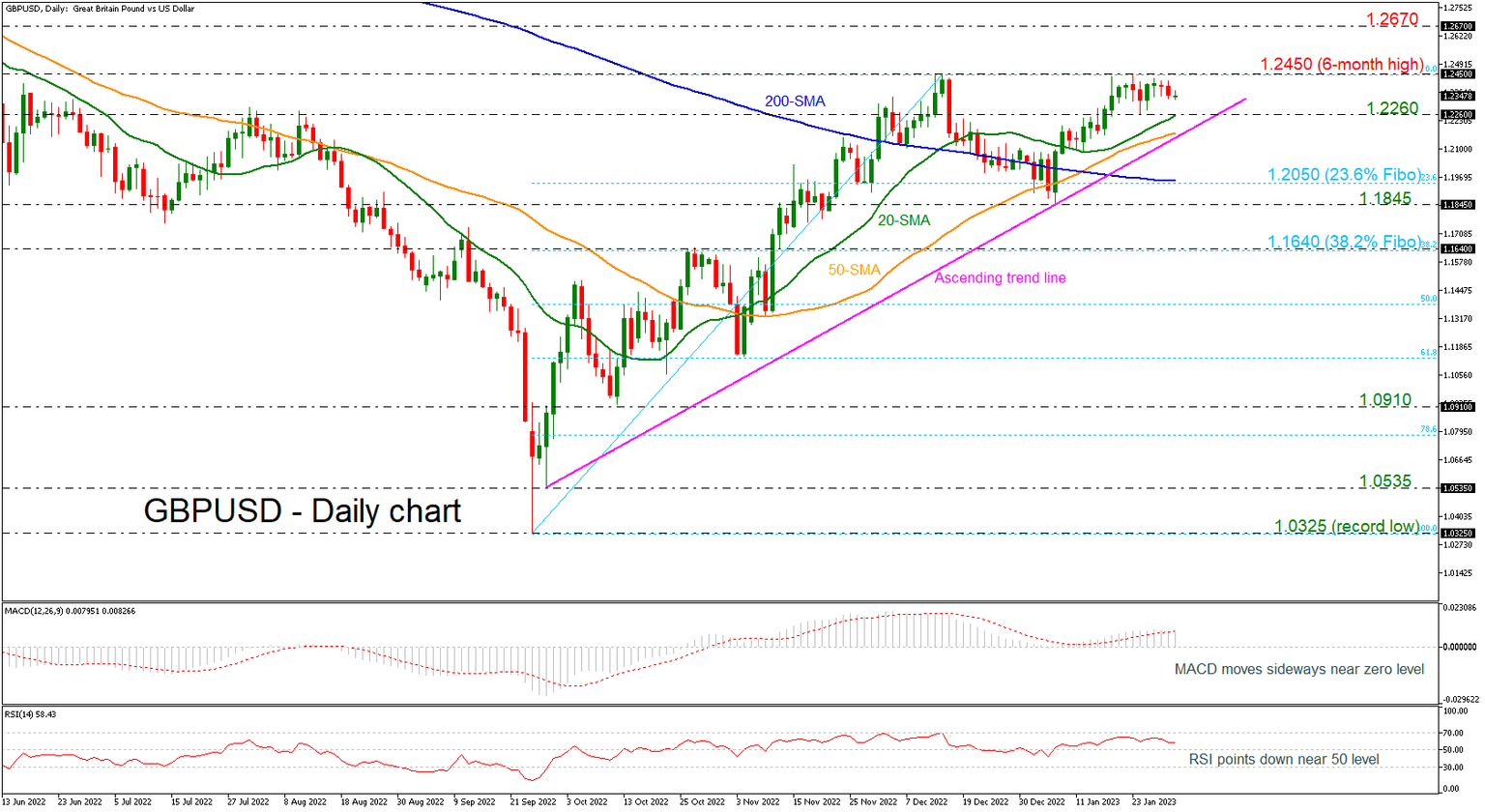Click the RSI(14) indicator header
Screen dimensions: 1485x812
(x=30, y=714)
